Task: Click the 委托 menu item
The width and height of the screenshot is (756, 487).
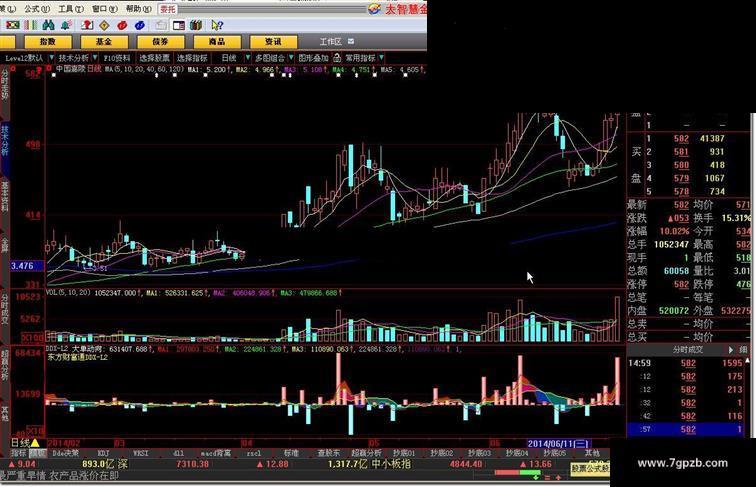Action: click(168, 9)
